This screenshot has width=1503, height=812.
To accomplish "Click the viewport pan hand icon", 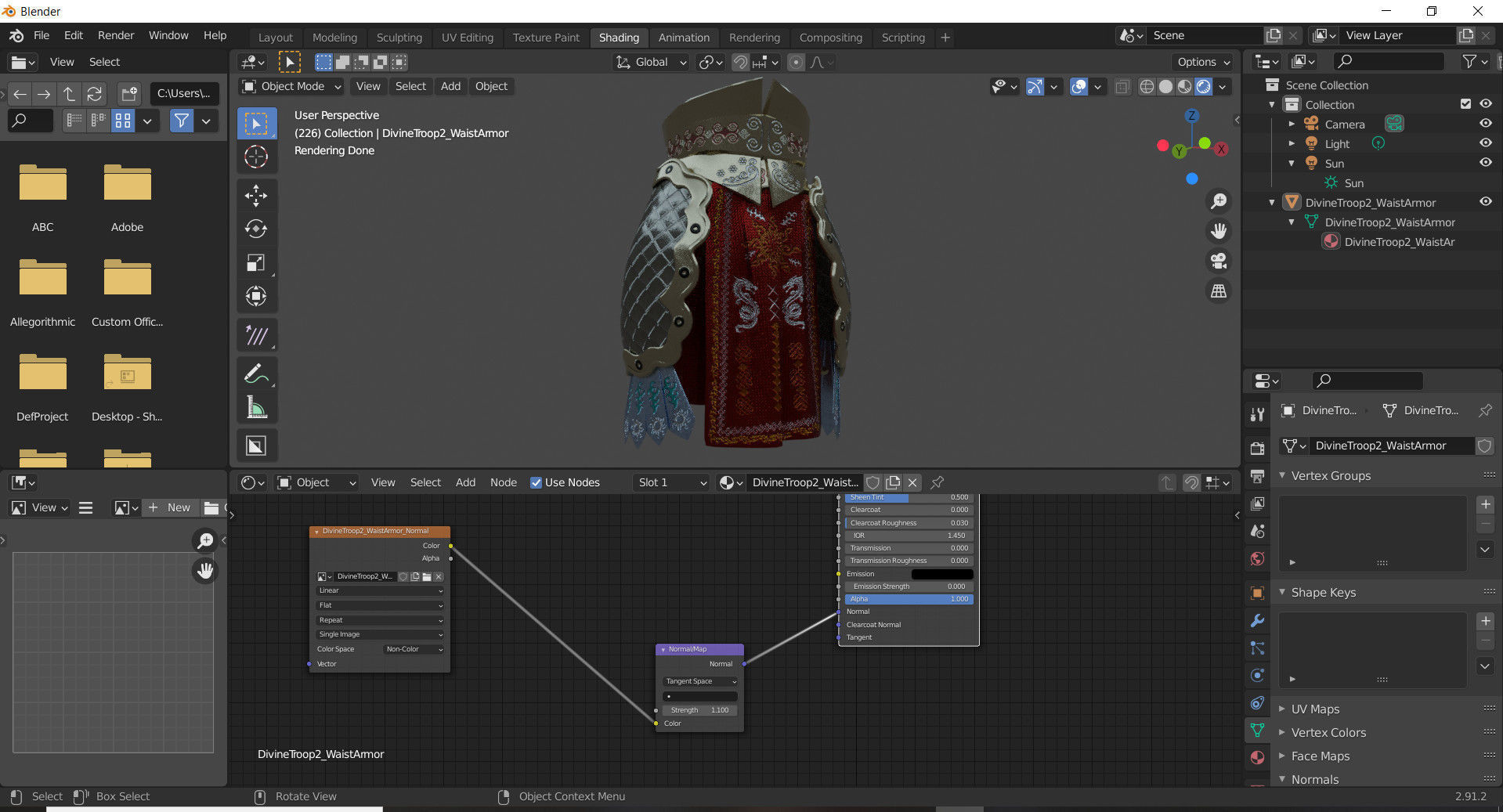I will click(1219, 231).
